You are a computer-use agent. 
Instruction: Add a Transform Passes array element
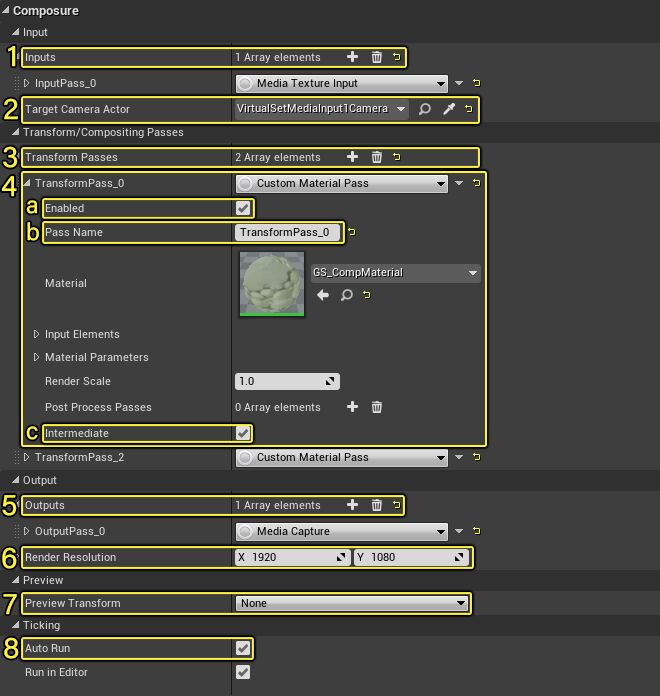point(352,157)
